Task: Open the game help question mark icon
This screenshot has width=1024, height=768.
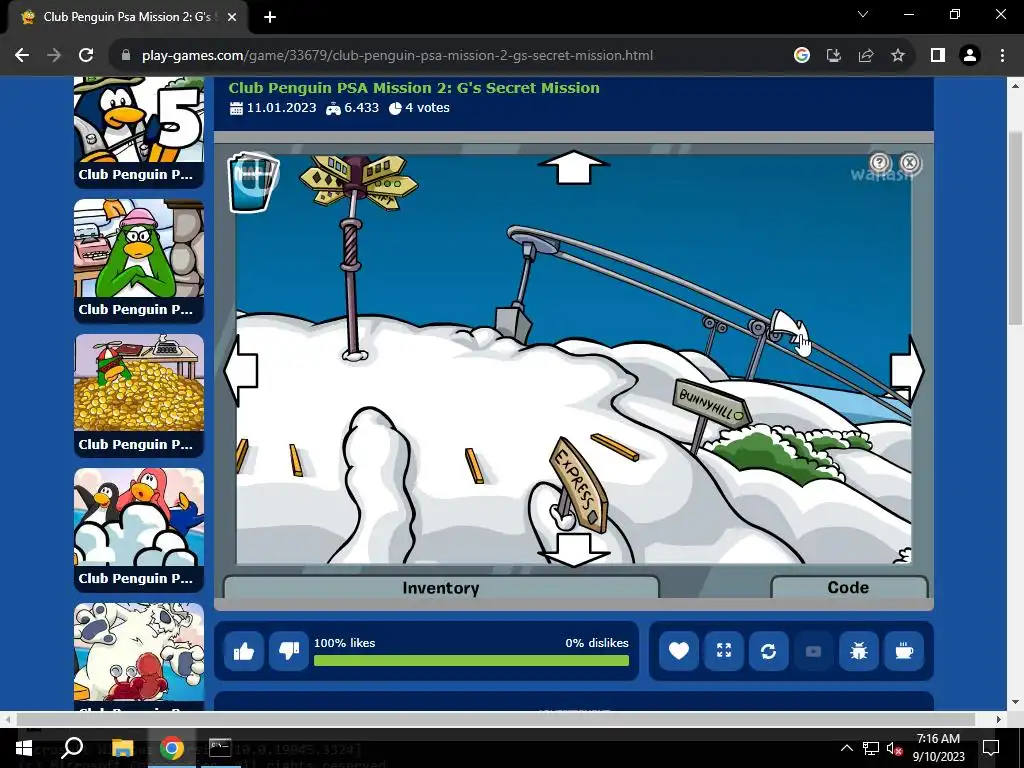Action: pyautogui.click(x=880, y=163)
